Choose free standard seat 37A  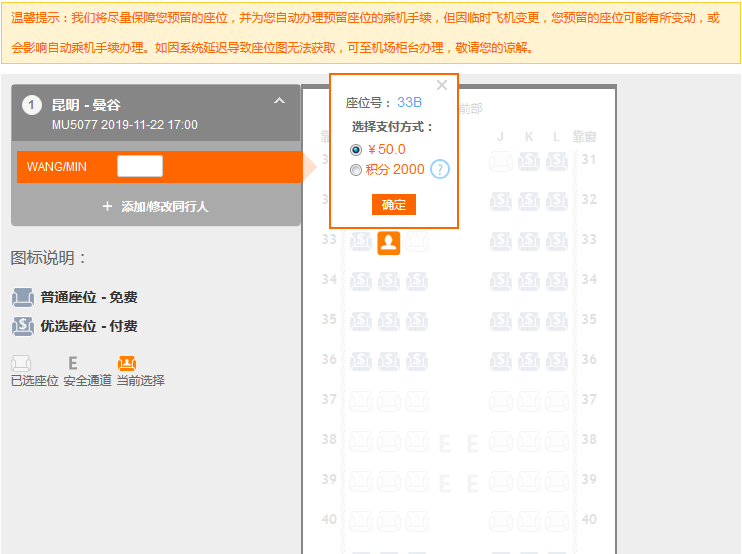coord(360,401)
